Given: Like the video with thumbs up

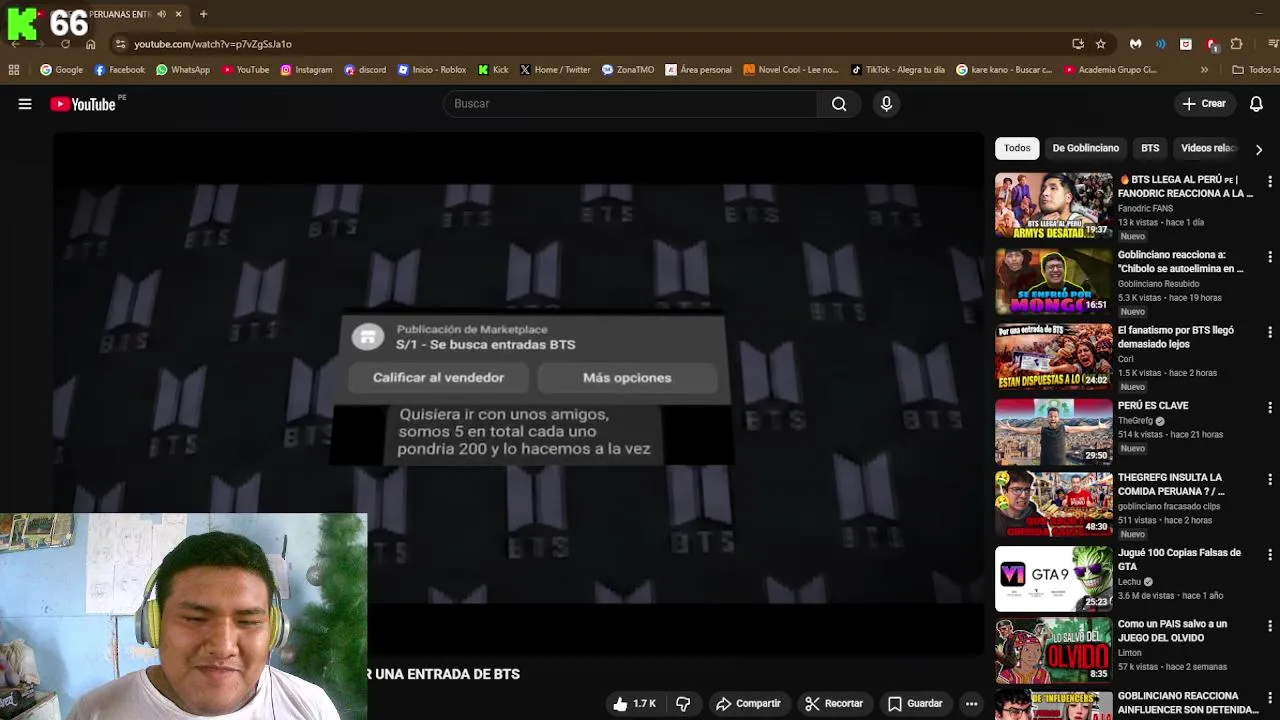Looking at the screenshot, I should tap(635, 704).
